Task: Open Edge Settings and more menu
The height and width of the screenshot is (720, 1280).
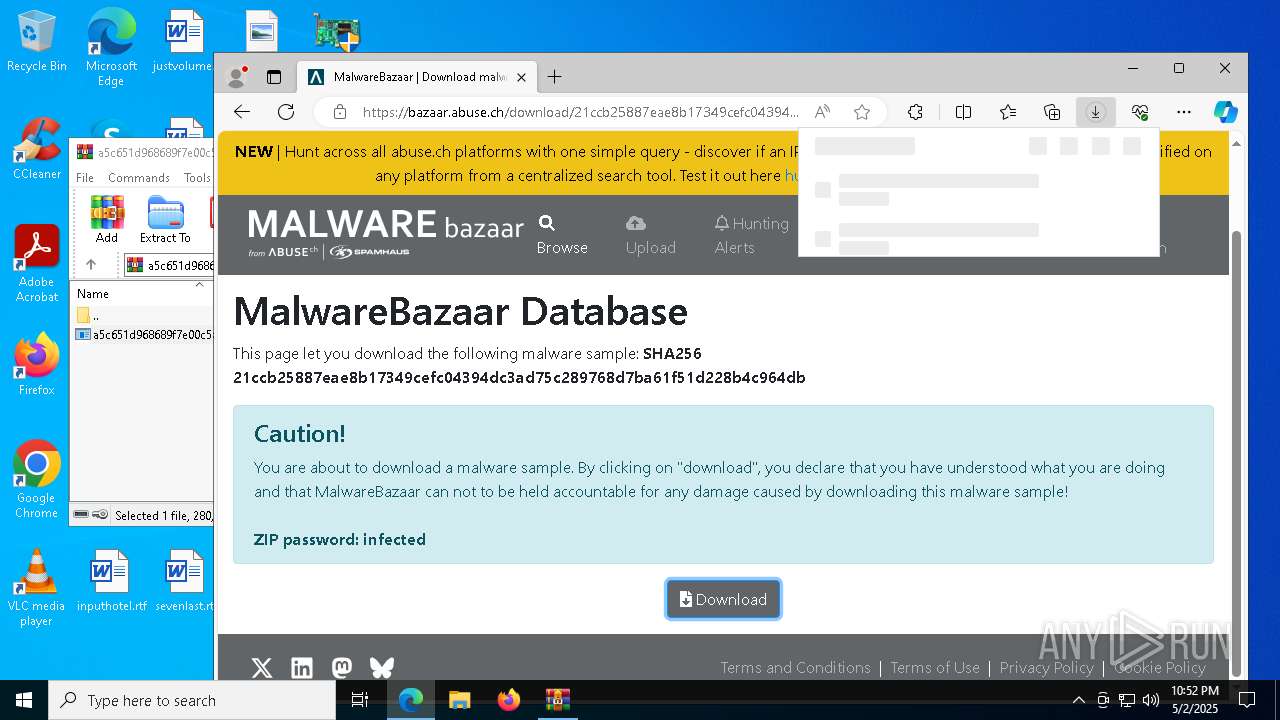Action: tap(1184, 112)
